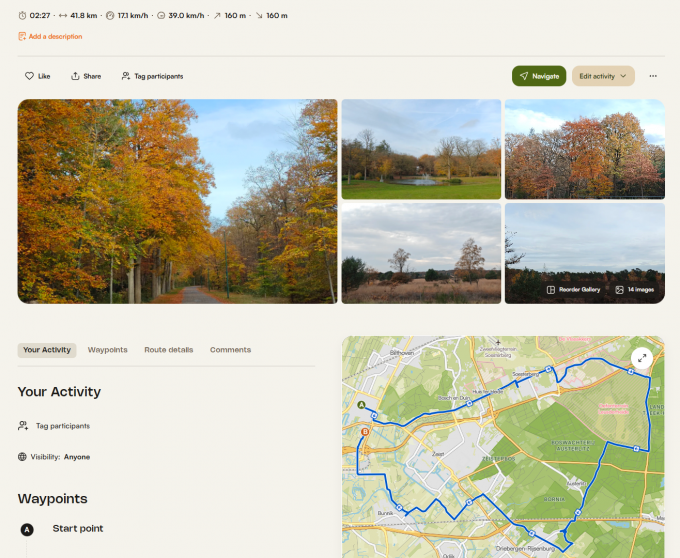
Task: Click end marker B on the map
Action: tap(365, 432)
